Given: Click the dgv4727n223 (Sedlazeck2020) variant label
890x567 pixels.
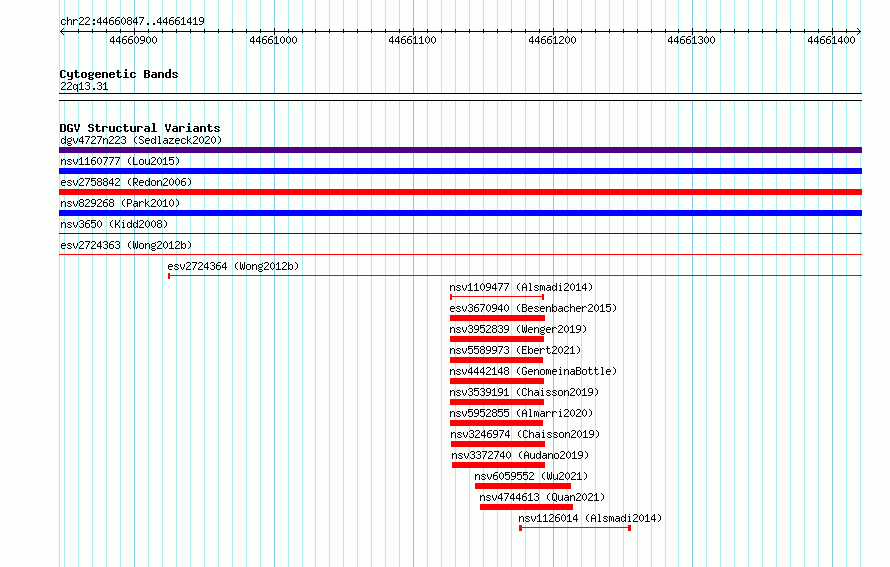Looking at the screenshot, I should (x=141, y=140).
